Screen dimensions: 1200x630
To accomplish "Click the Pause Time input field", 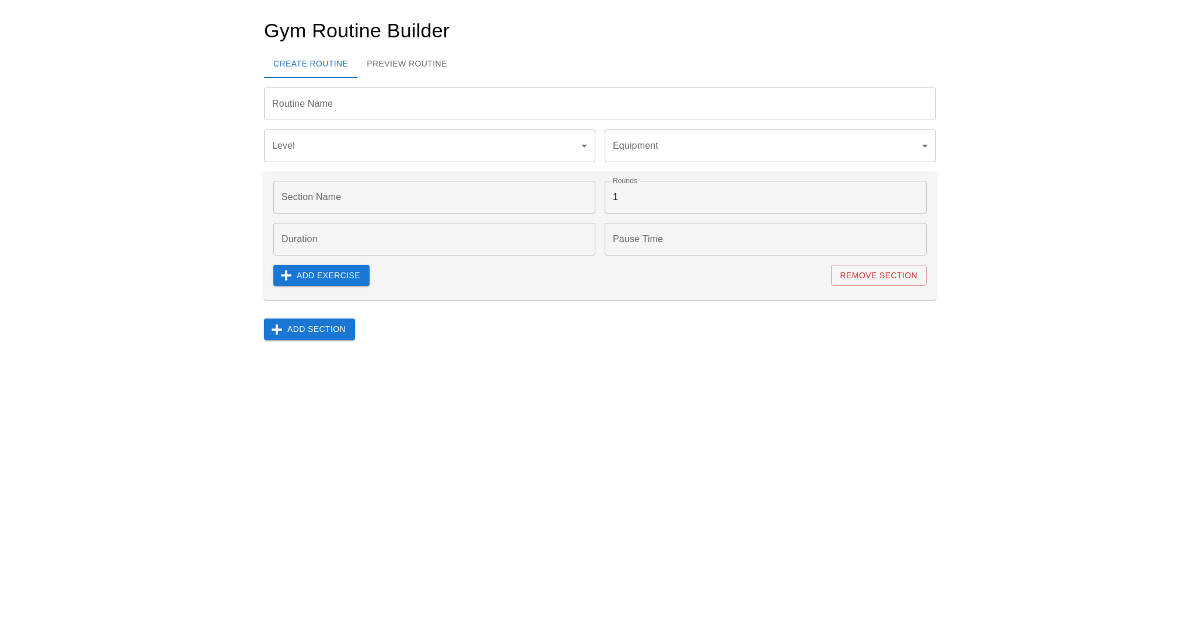I will 765,240.
